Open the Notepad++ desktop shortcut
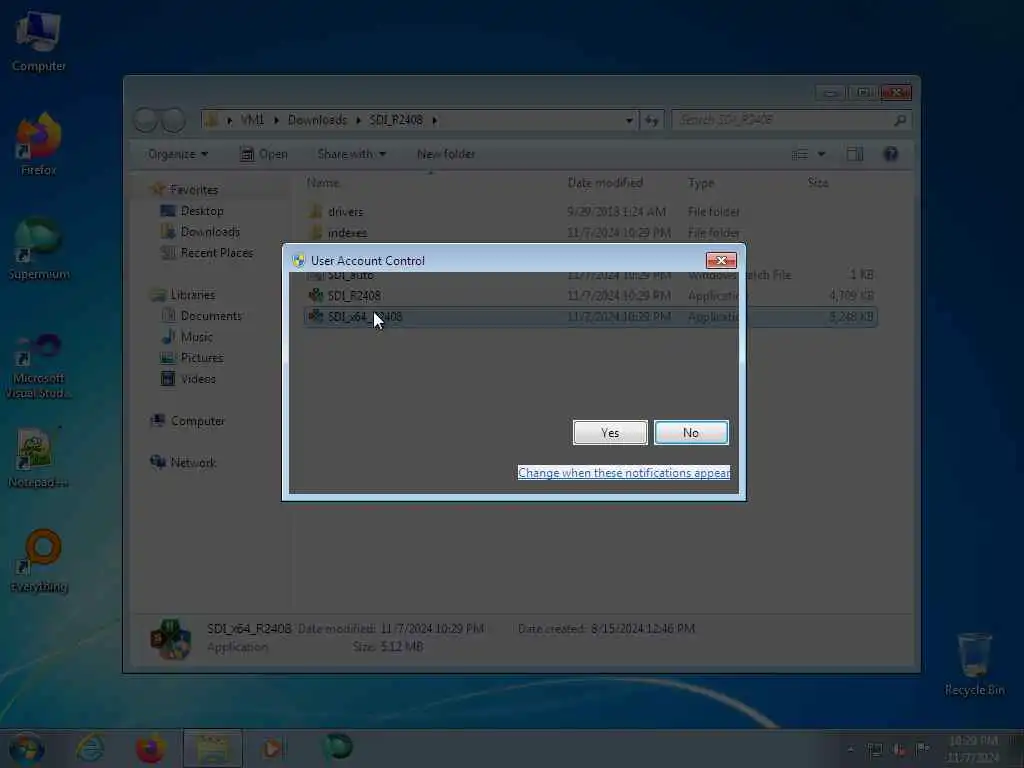 (x=39, y=458)
